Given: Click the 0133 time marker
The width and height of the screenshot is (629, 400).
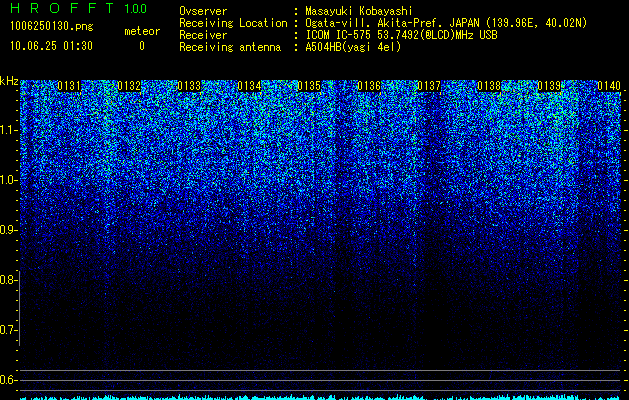Looking at the screenshot, I should (189, 86).
